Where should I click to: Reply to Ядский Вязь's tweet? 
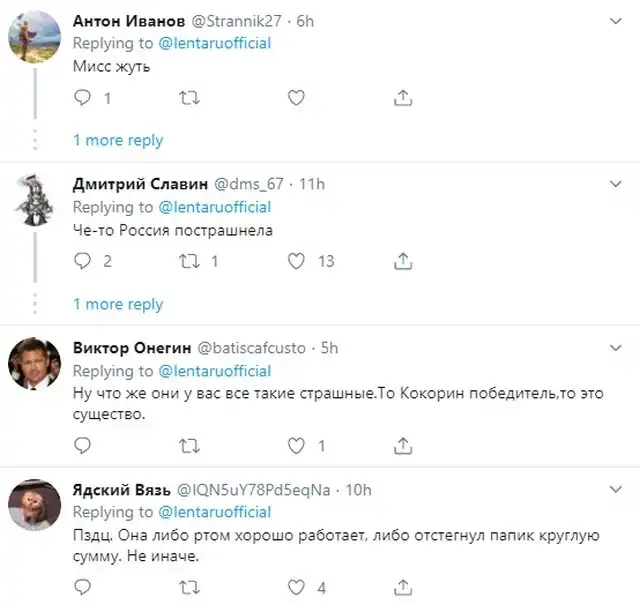click(x=84, y=587)
